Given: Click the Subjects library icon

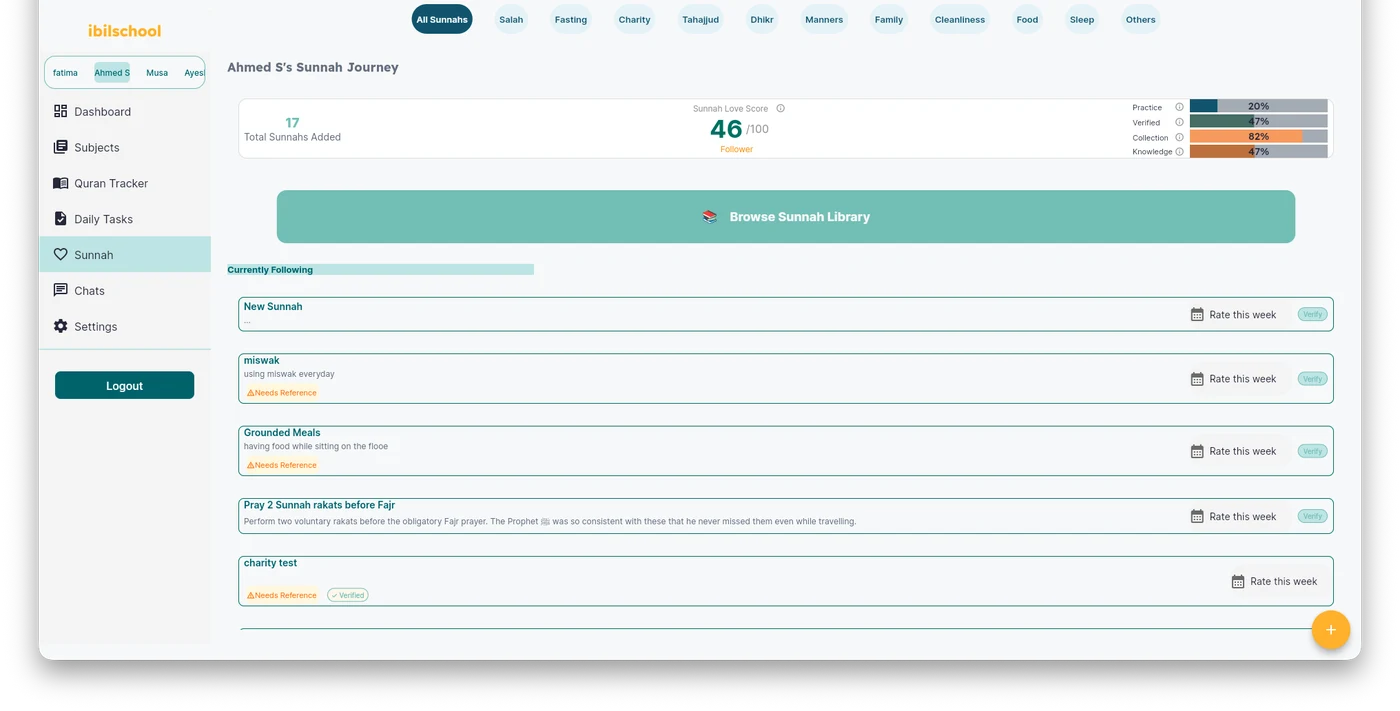Looking at the screenshot, I should coord(61,147).
